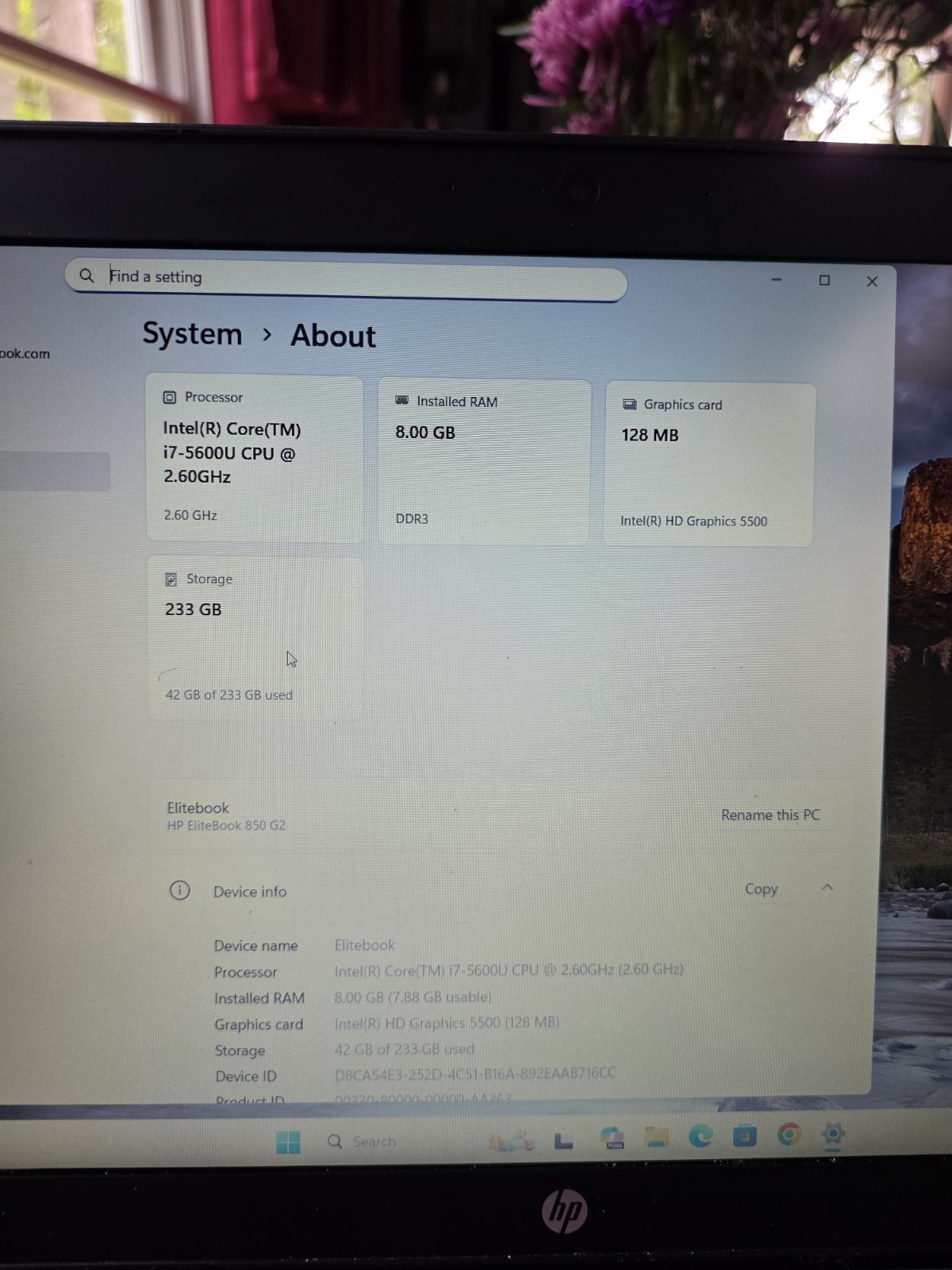
Task: Launch Microsoft Edge from the taskbar
Action: [700, 1137]
